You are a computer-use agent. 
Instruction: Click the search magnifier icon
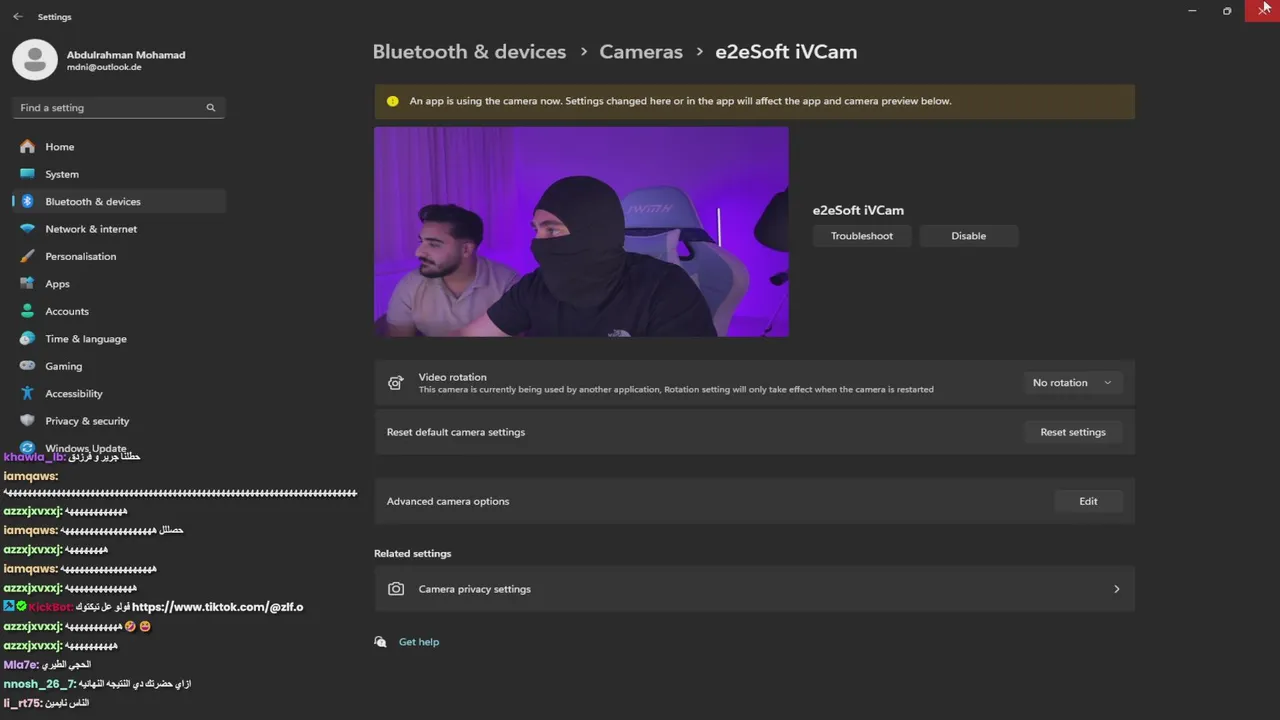(x=211, y=108)
